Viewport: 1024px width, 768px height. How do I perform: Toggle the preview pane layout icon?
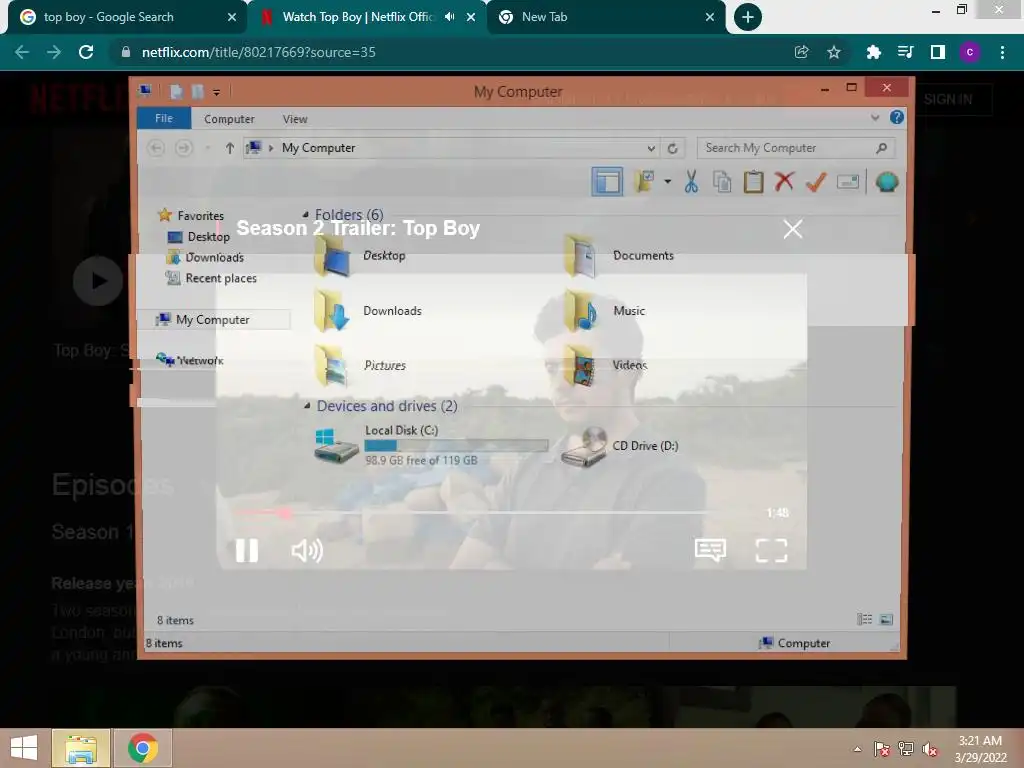point(607,182)
